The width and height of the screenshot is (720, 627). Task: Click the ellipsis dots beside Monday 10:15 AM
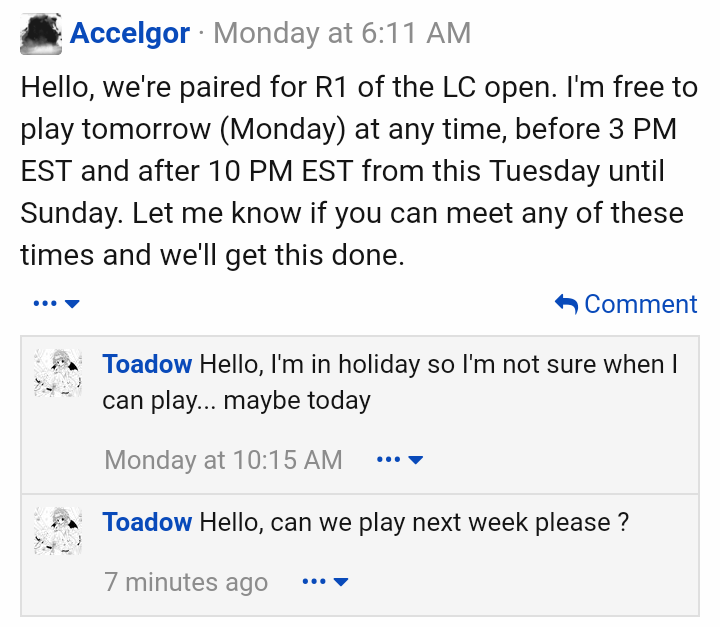[x=389, y=460]
